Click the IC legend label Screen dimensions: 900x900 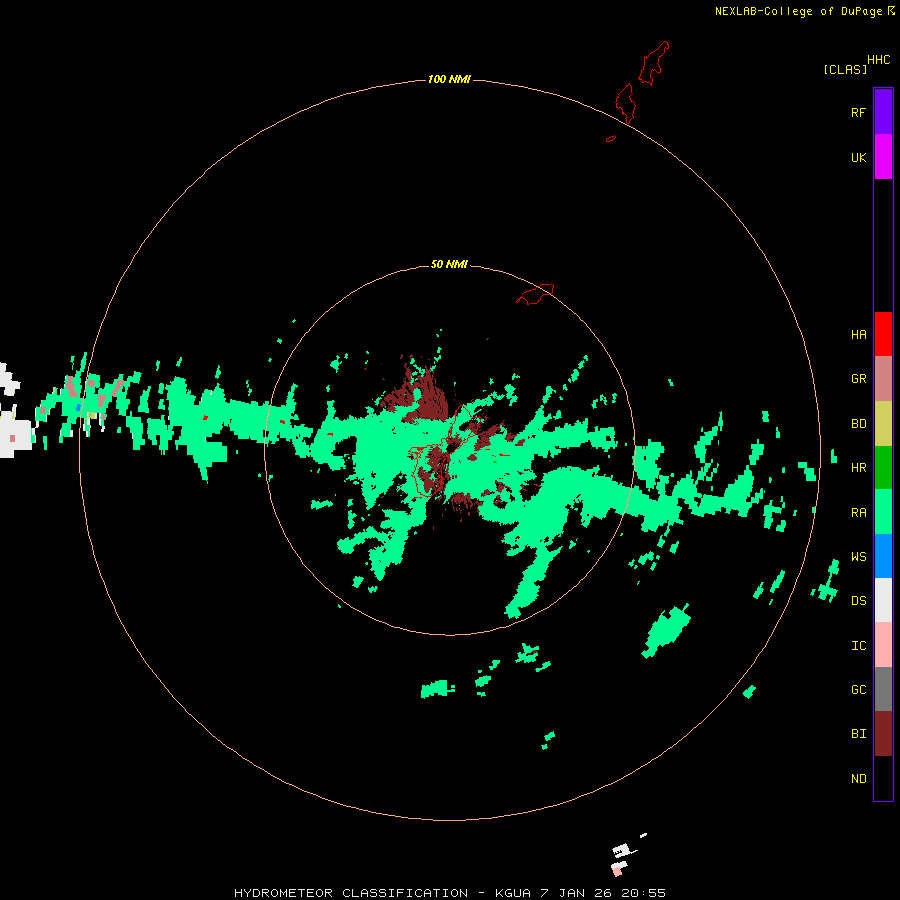(858, 646)
